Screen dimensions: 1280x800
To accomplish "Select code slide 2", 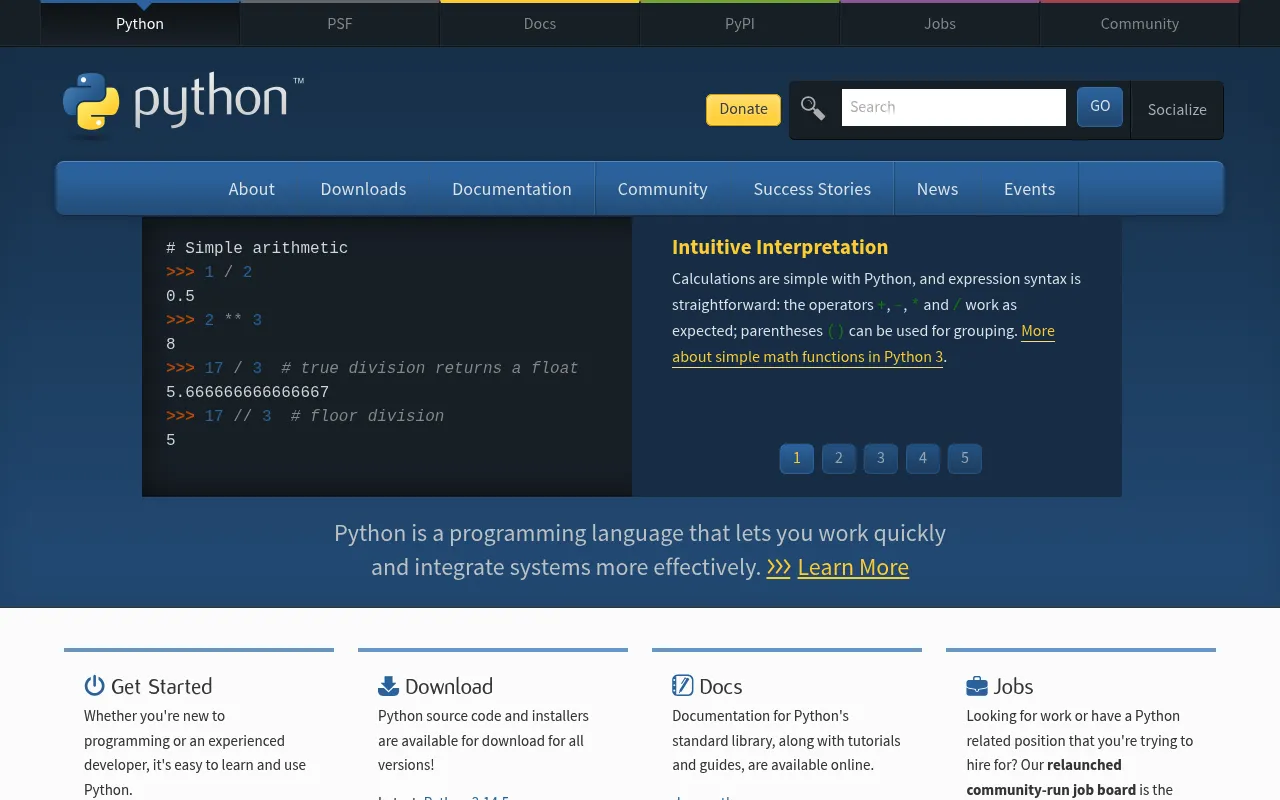I will click(839, 458).
